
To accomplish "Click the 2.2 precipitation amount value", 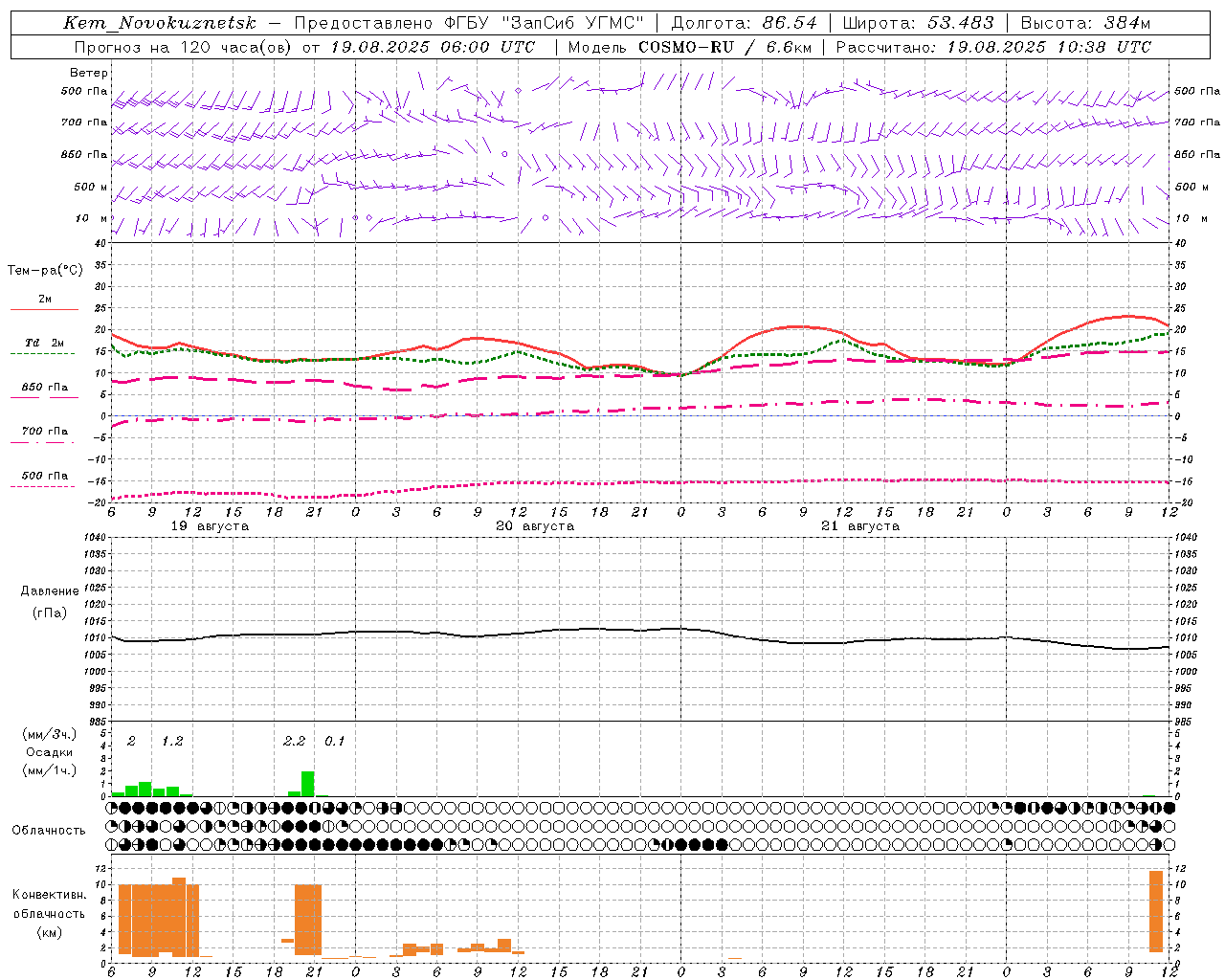I will pyautogui.click(x=294, y=741).
